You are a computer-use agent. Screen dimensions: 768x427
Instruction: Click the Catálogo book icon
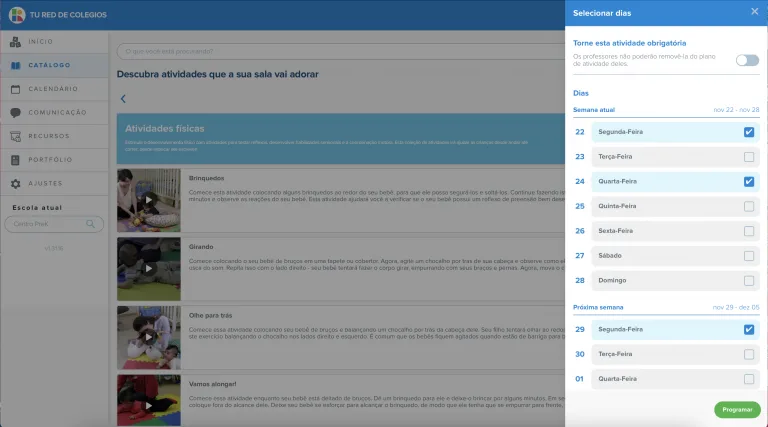16,65
